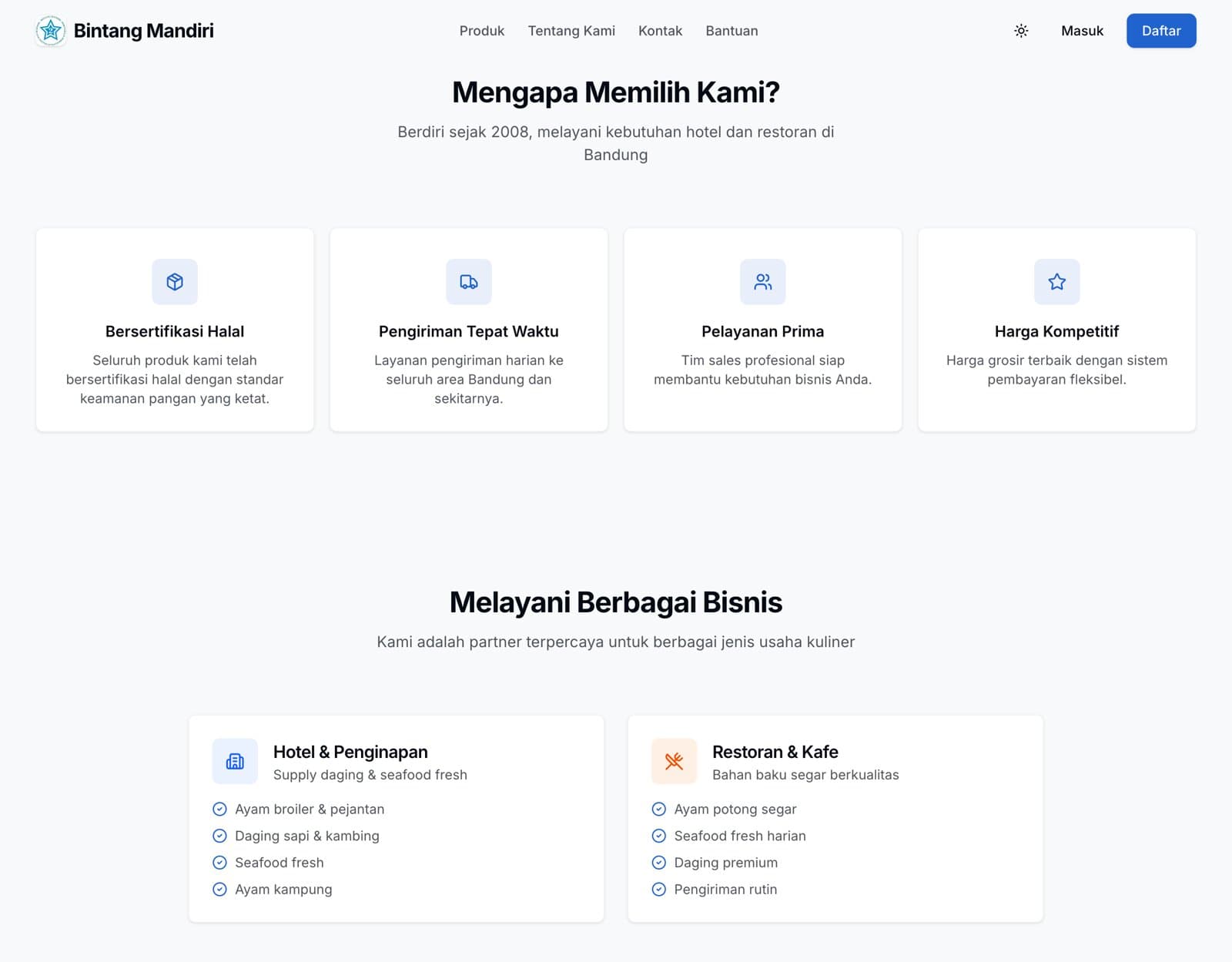This screenshot has height=962, width=1232.
Task: Click Harga grosir terbaik description text
Action: pos(1057,370)
